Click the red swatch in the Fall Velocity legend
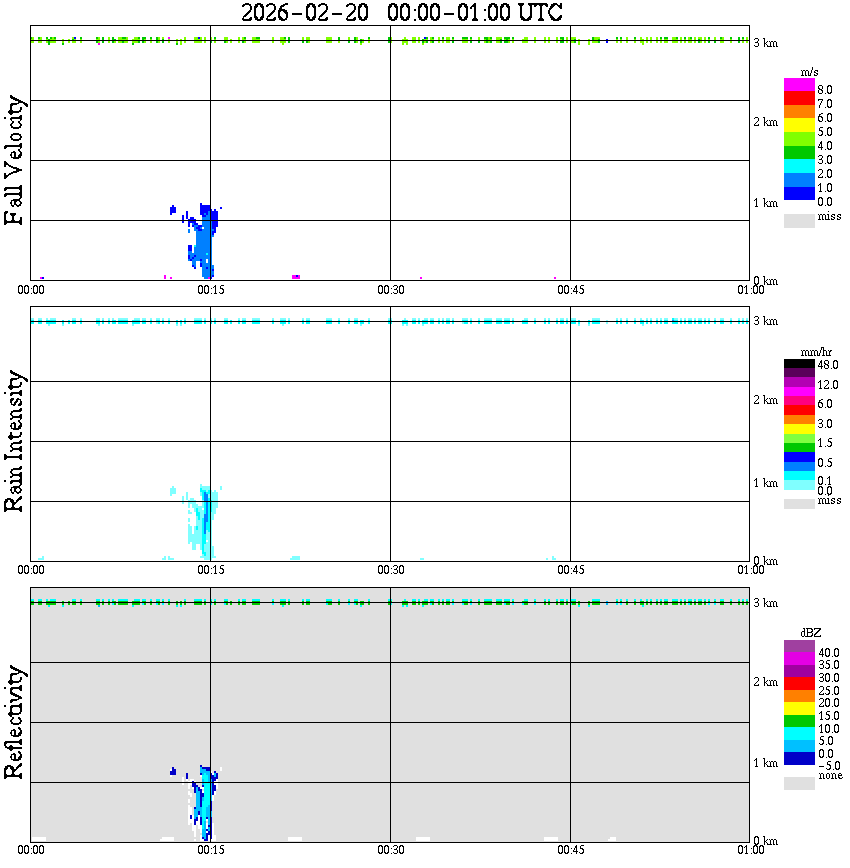The image size is (850, 868). pos(799,99)
